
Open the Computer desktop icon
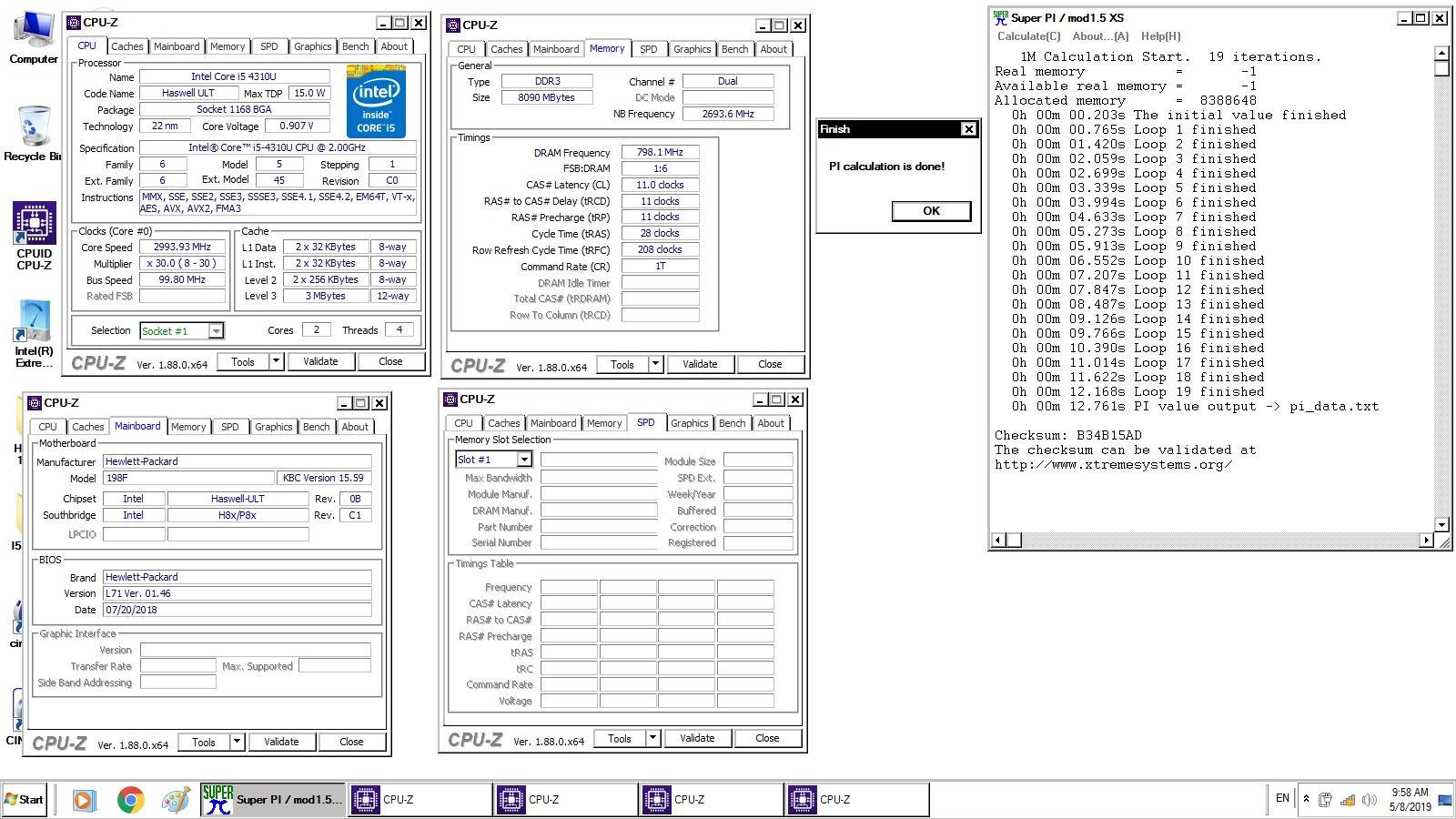pos(34,37)
